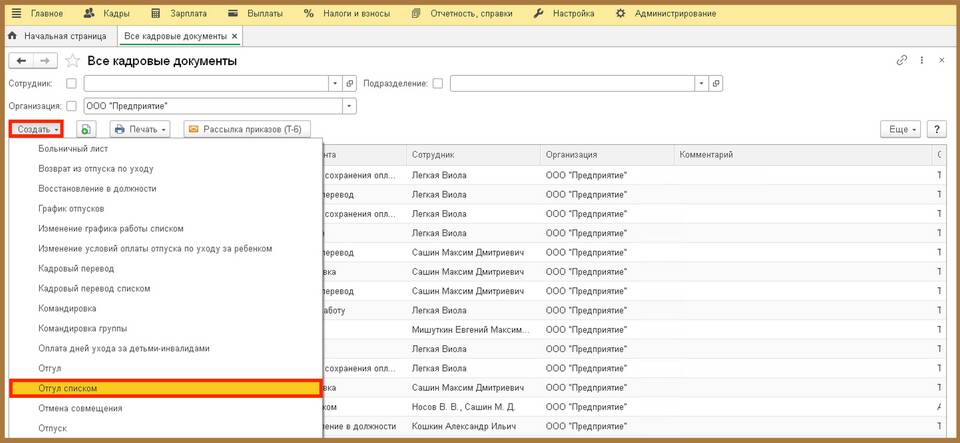
Task: Click the Организация field with ООО Предприятие
Action: 213,106
